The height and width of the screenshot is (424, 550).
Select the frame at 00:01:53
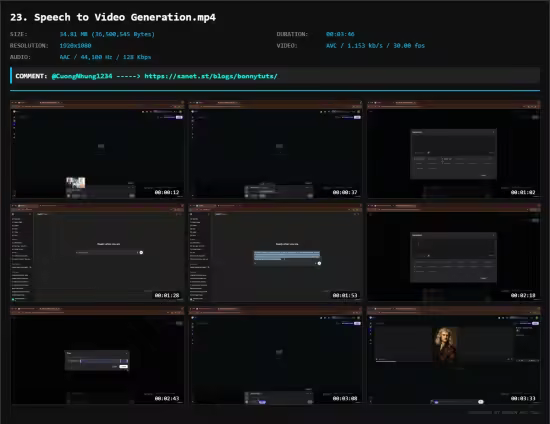[x=275, y=253]
